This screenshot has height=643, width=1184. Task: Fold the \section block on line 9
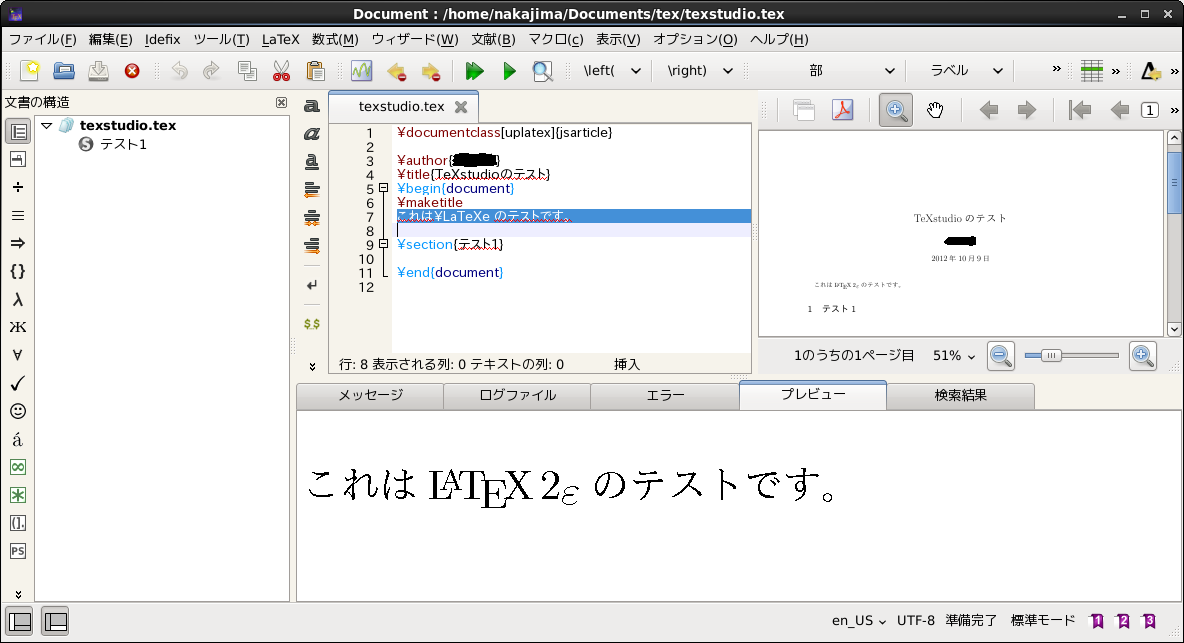tap(384, 244)
